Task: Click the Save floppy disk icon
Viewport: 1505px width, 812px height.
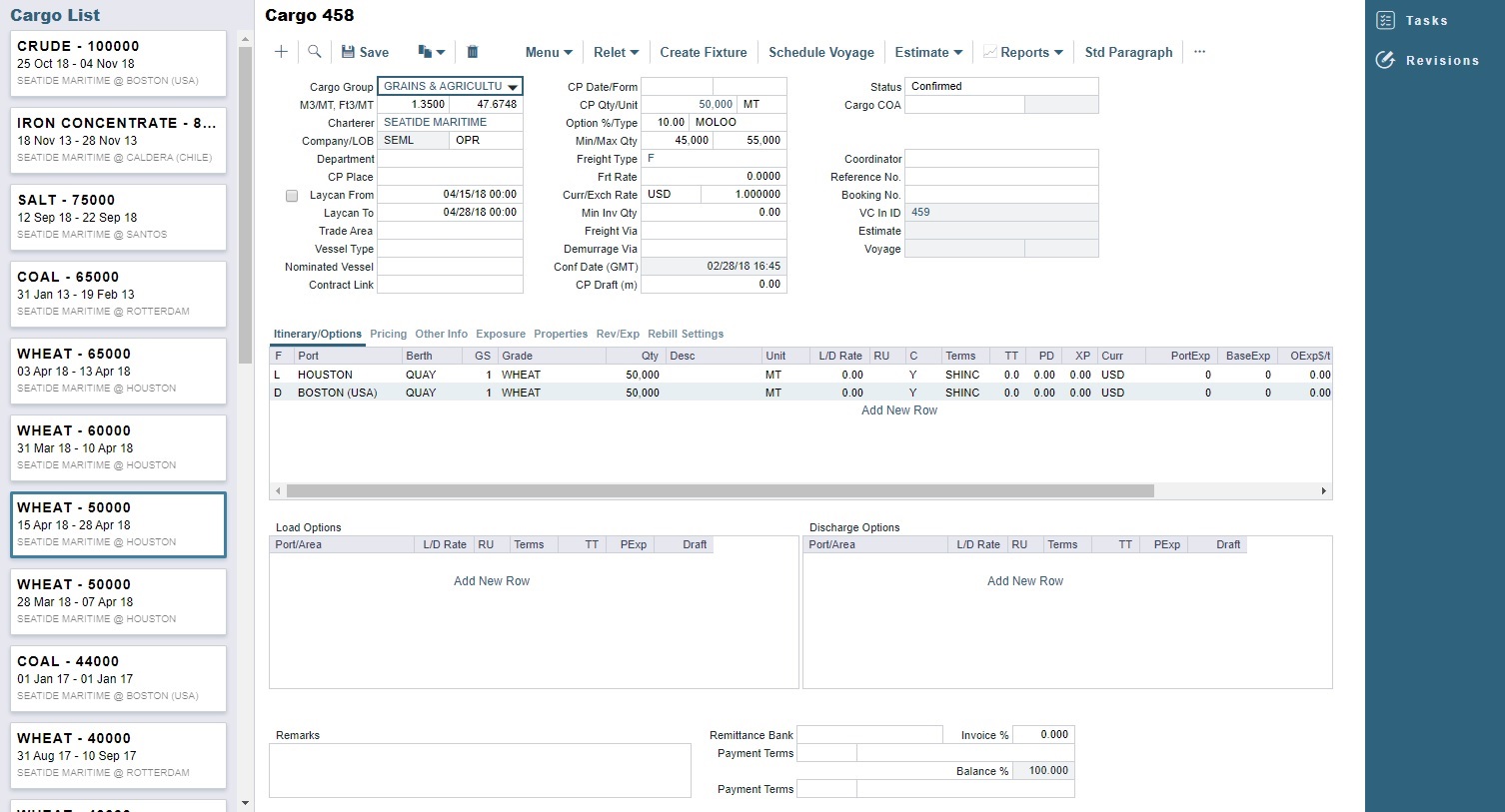Action: pos(349,52)
